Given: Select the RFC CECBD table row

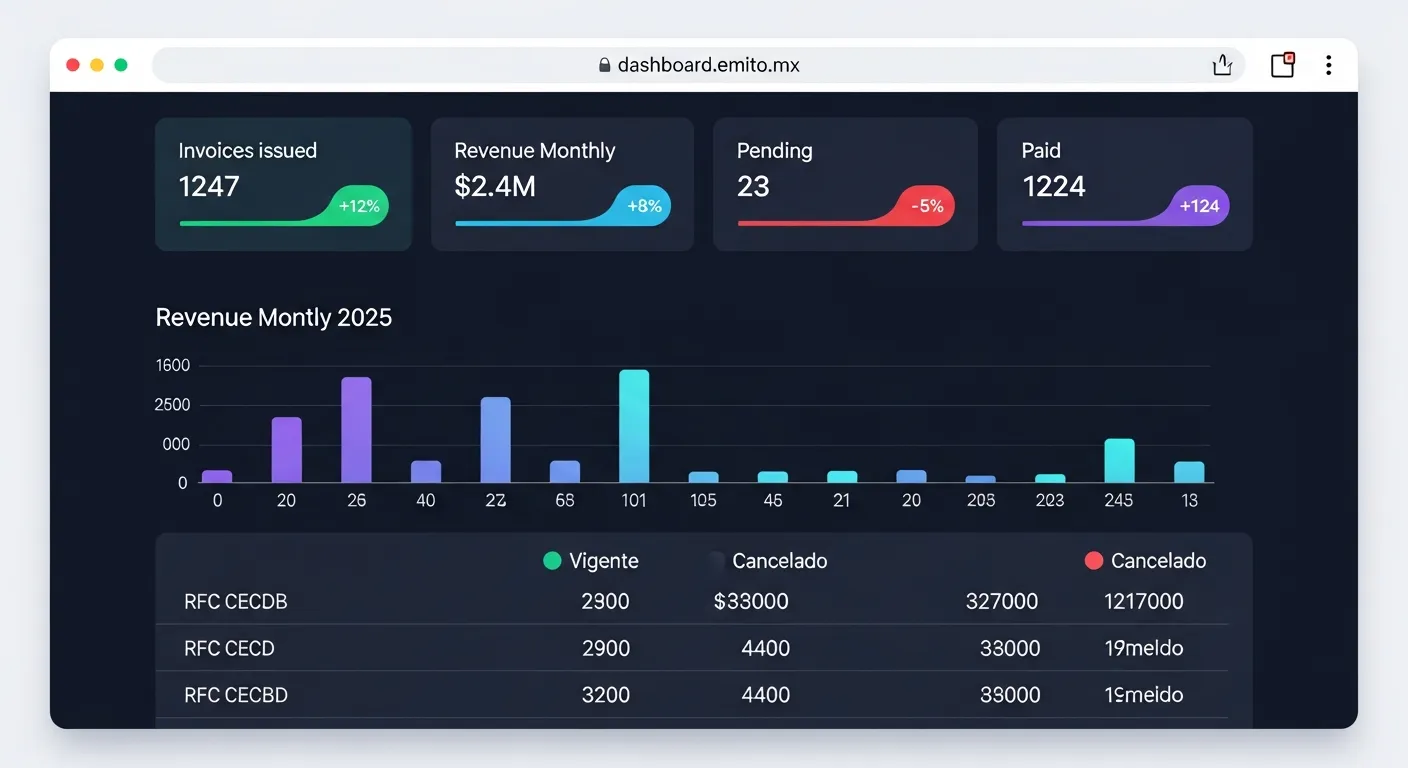Looking at the screenshot, I should (x=692, y=695).
